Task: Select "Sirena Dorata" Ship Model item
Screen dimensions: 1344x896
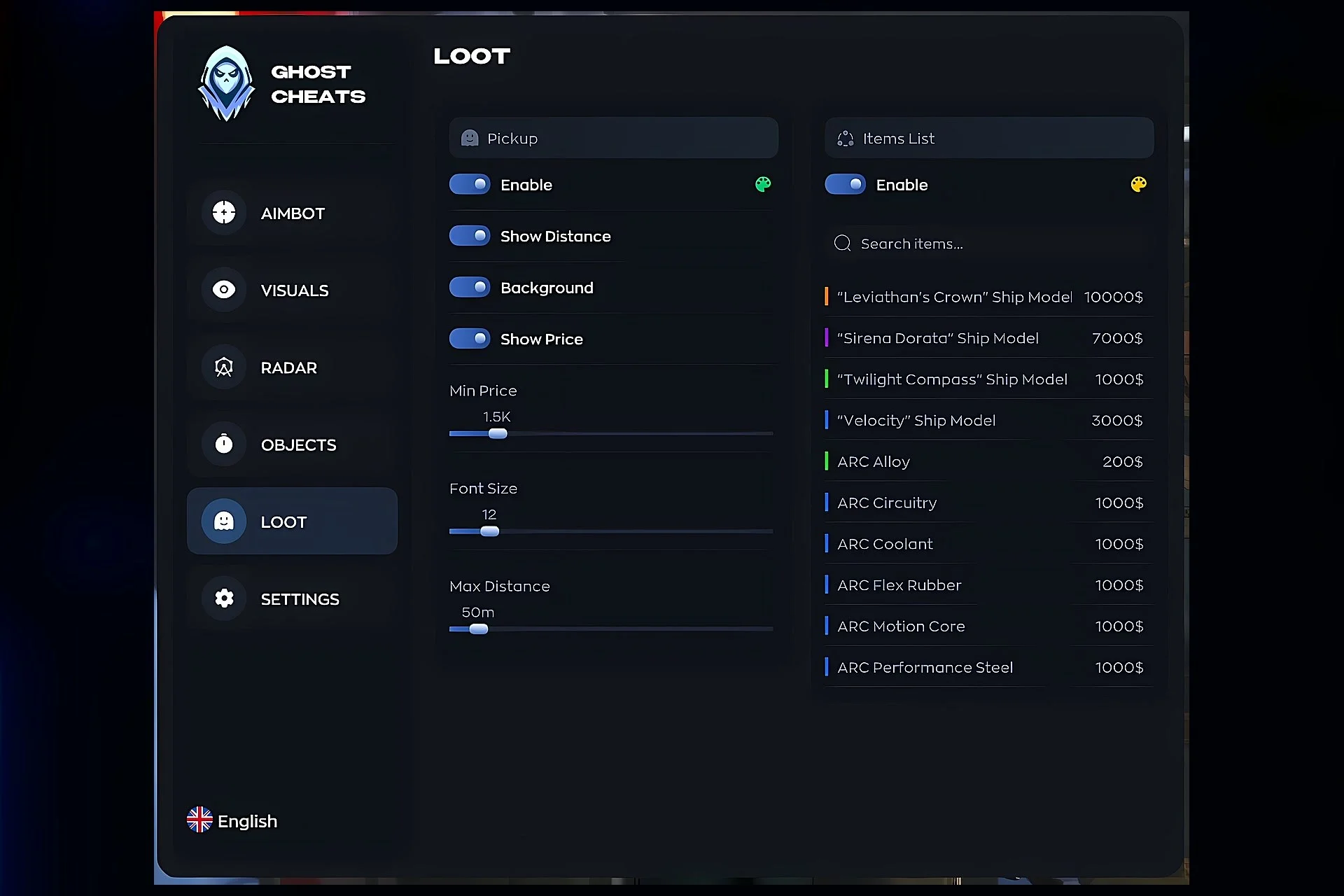Action: [989, 338]
